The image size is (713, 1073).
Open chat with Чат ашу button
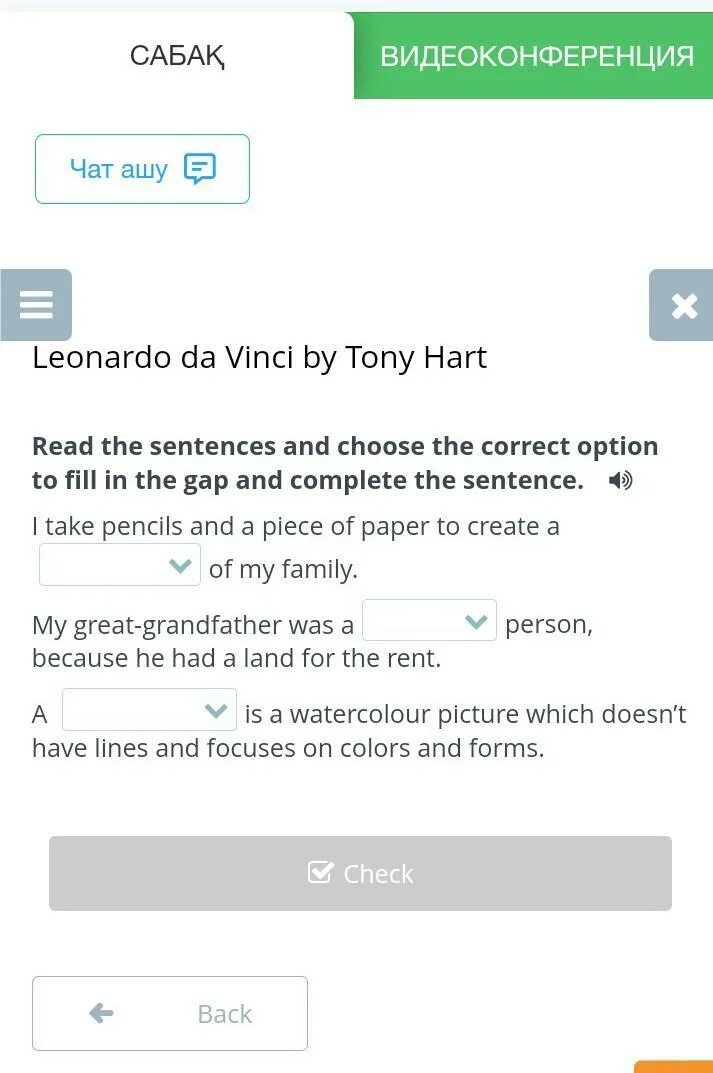(x=142, y=169)
